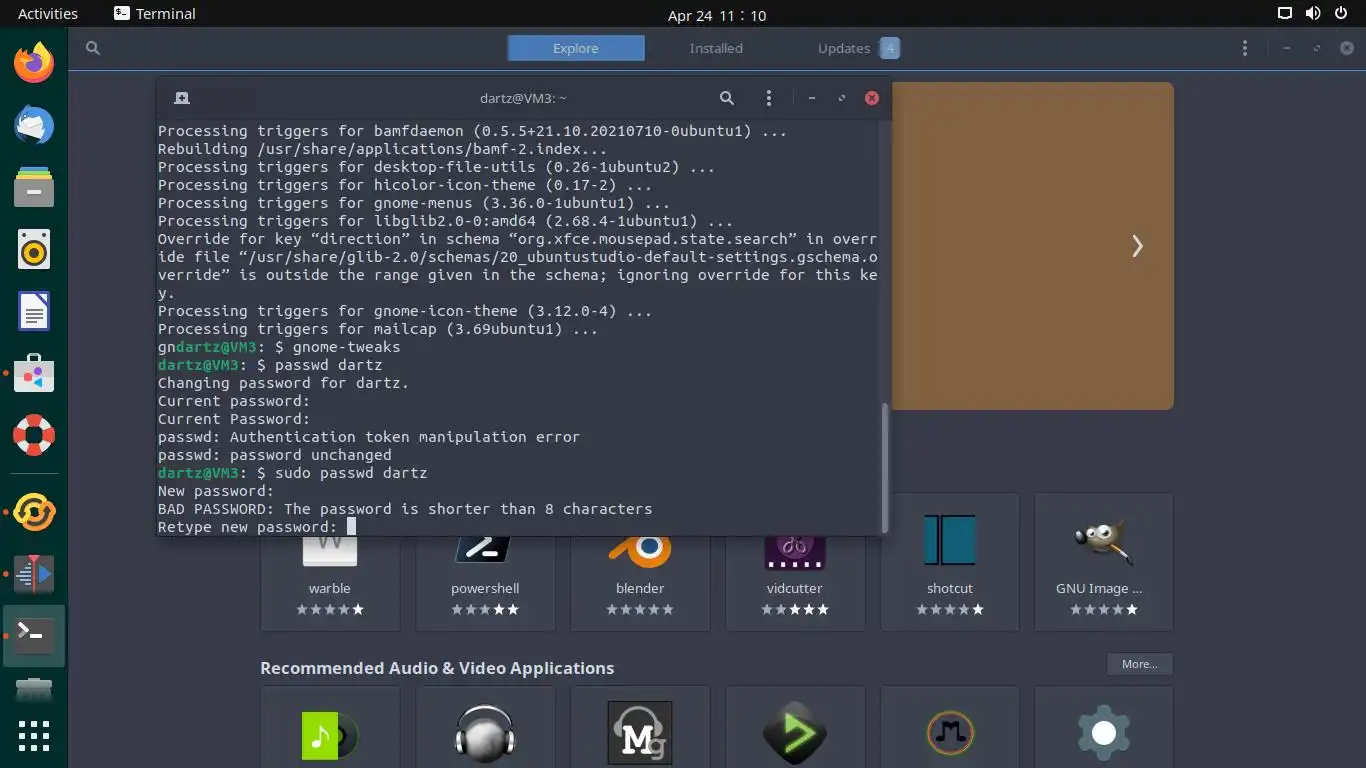Switch to the Explore tab

pos(576,48)
